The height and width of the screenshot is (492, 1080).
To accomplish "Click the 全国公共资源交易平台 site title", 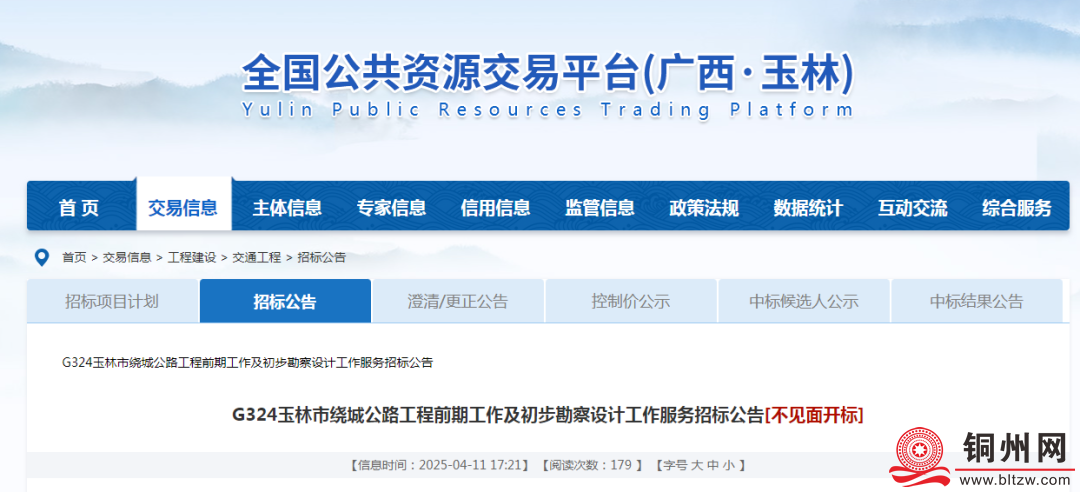I will click(x=548, y=74).
